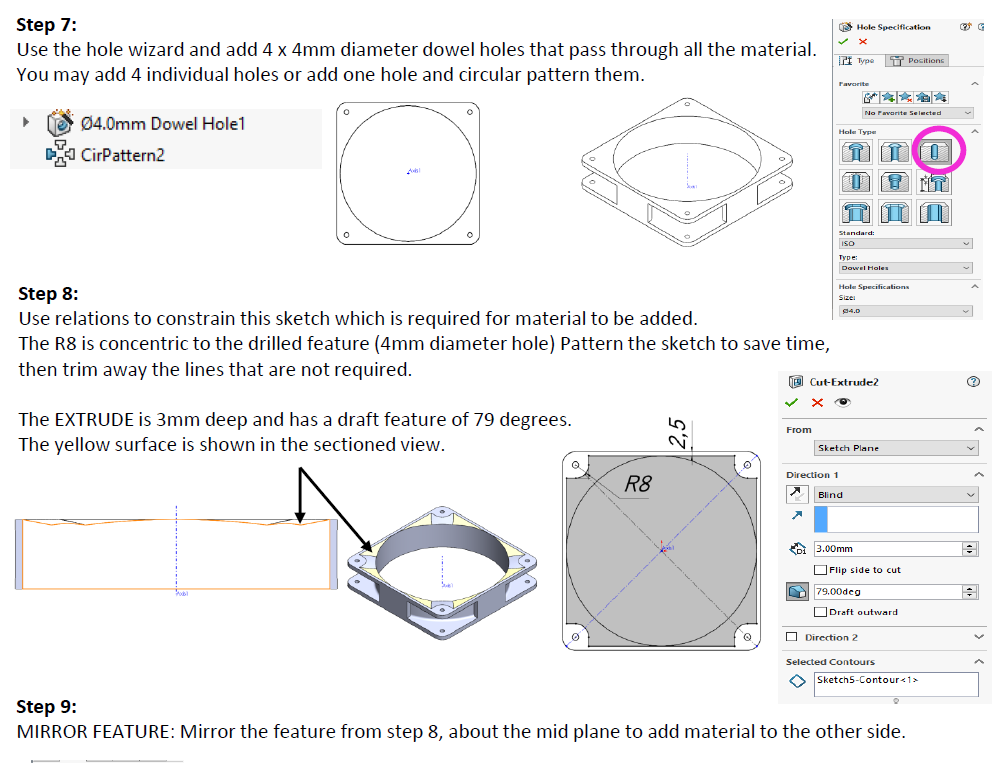
Task: Confirm Hole Specification with green checkmark
Action: (x=843, y=42)
